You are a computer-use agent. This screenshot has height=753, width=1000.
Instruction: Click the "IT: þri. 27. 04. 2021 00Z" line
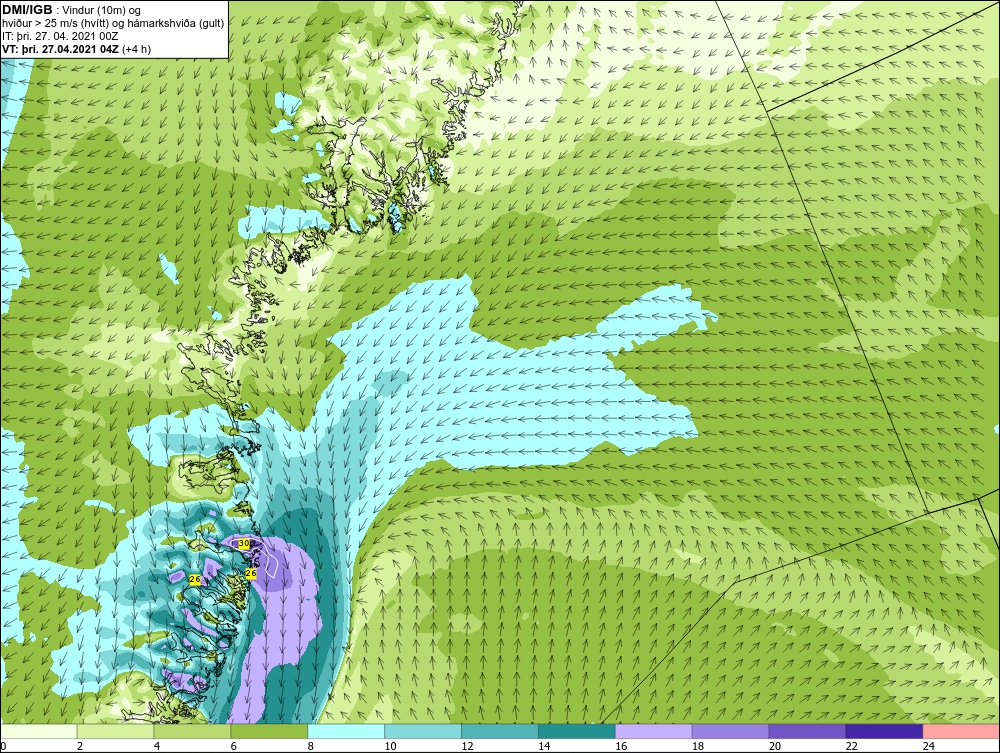click(60, 36)
